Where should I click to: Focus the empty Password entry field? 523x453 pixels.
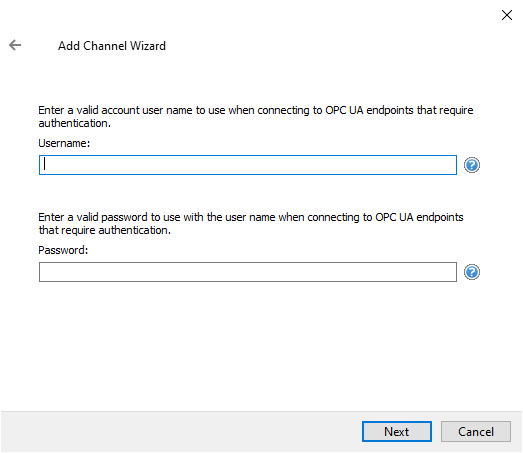248,272
